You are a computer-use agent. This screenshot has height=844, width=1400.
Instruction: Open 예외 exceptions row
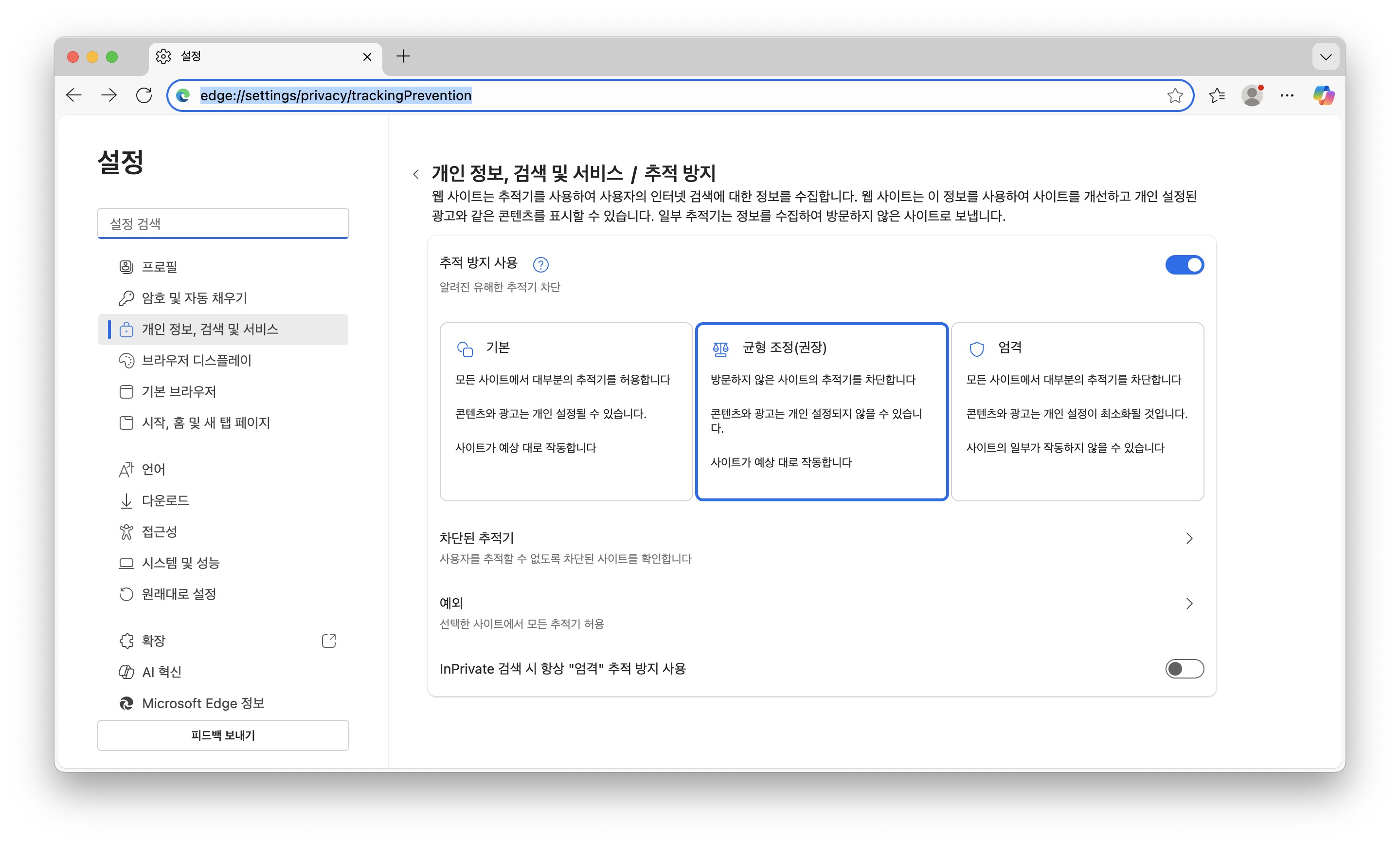tap(822, 613)
